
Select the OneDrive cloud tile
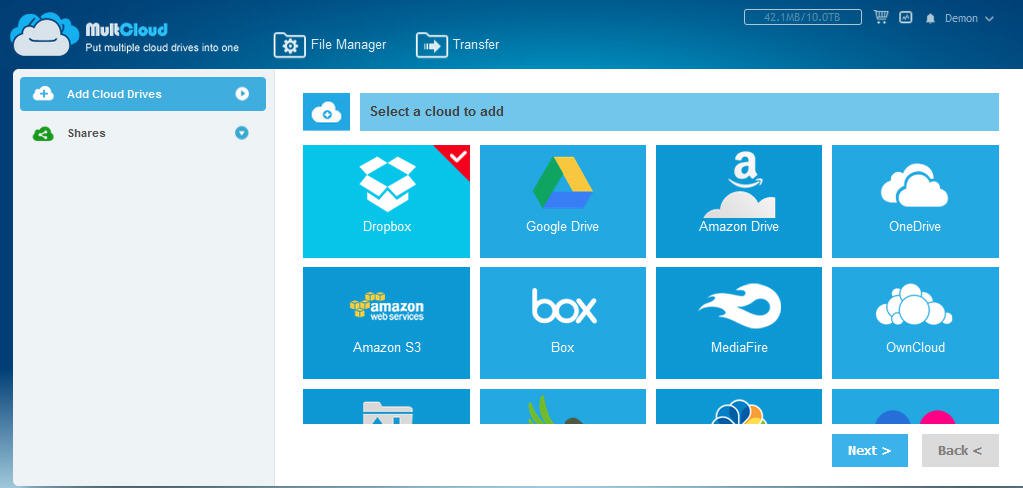[915, 201]
